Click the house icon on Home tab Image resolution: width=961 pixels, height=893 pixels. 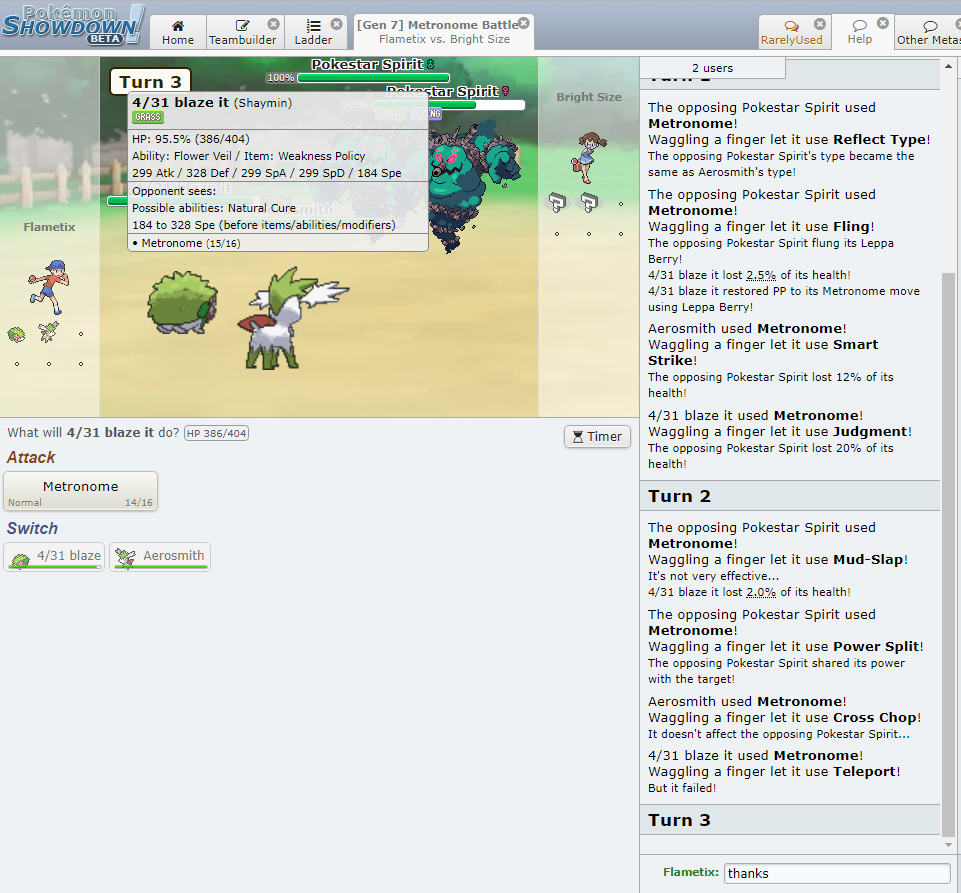(178, 25)
